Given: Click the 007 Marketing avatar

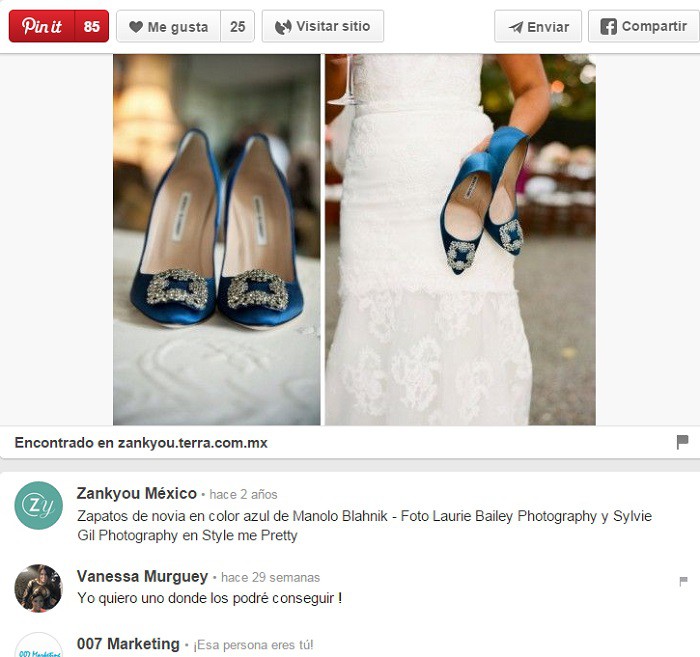Looking at the screenshot, I should tap(38, 647).
